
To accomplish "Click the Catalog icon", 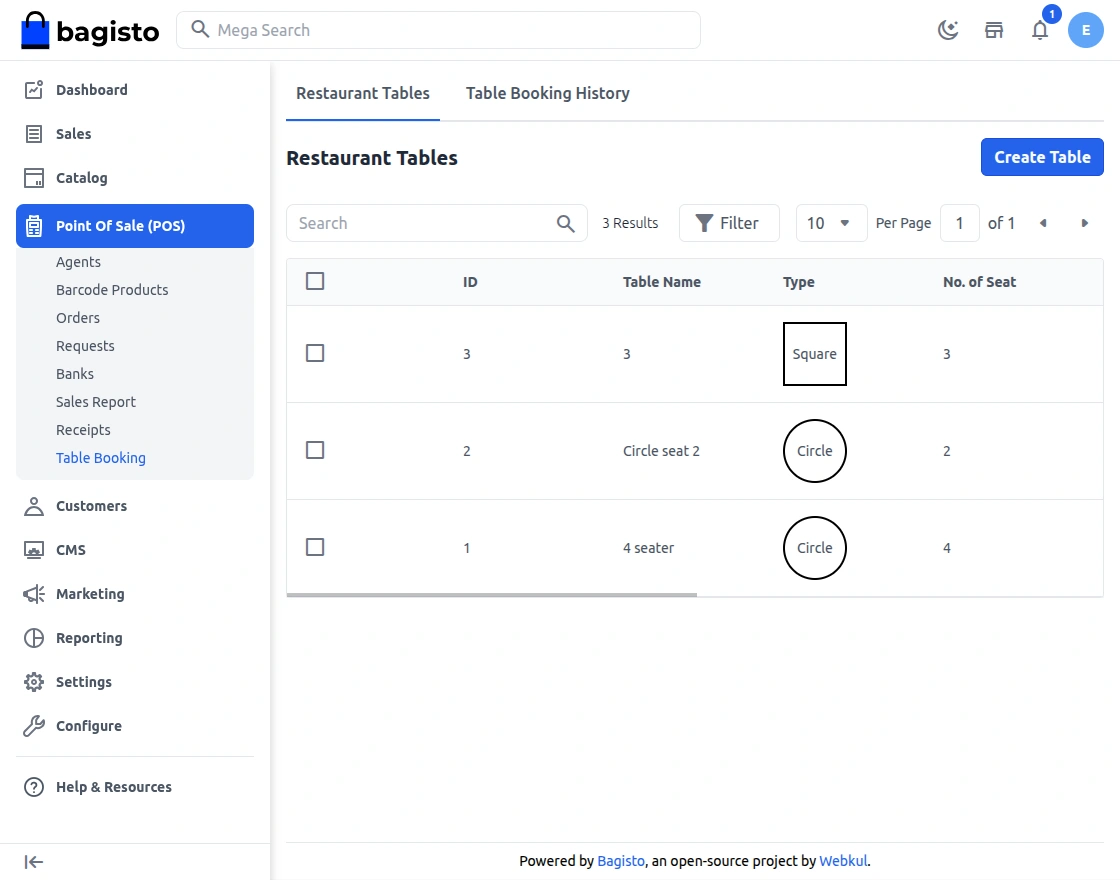I will click(34, 178).
